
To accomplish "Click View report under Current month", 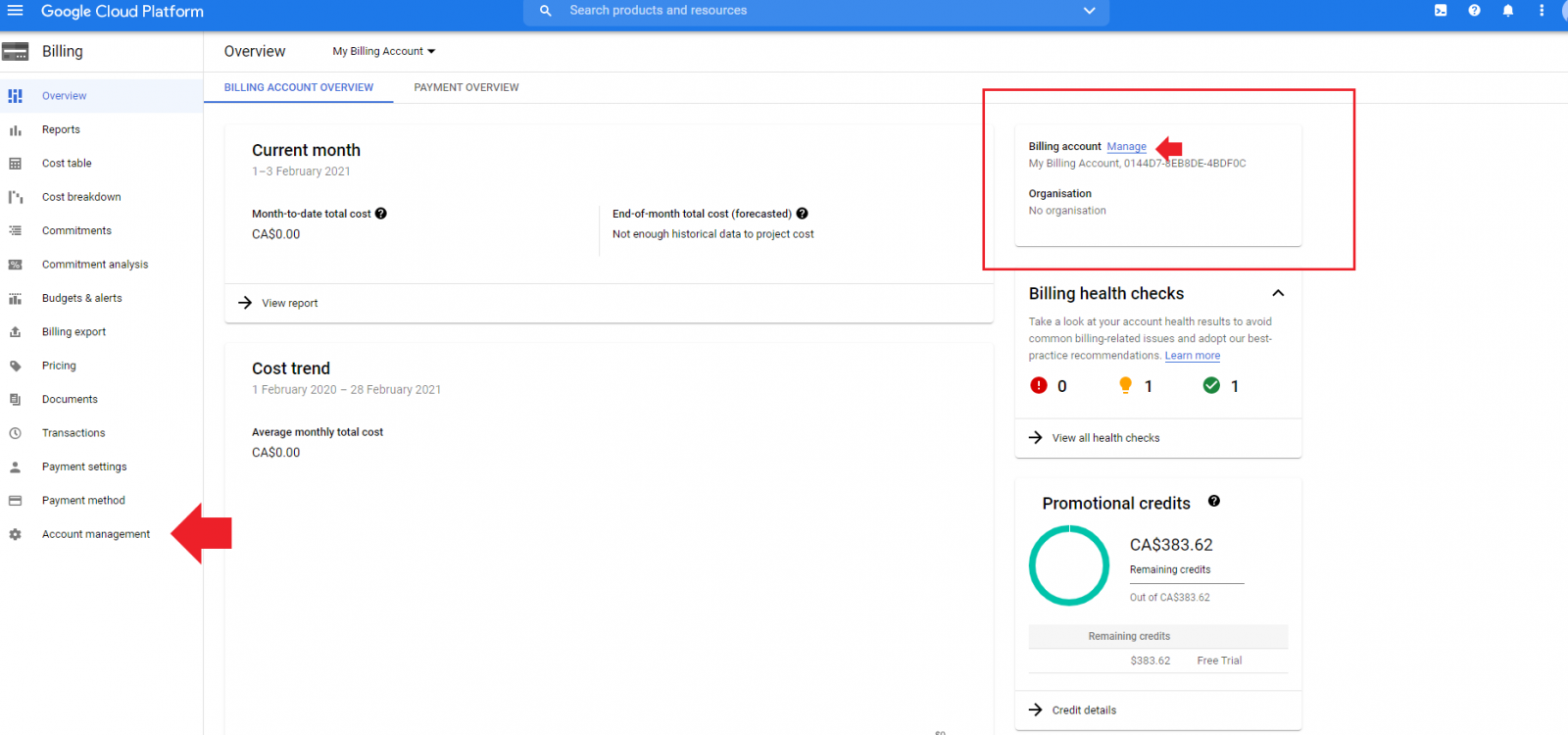I will 289,303.
